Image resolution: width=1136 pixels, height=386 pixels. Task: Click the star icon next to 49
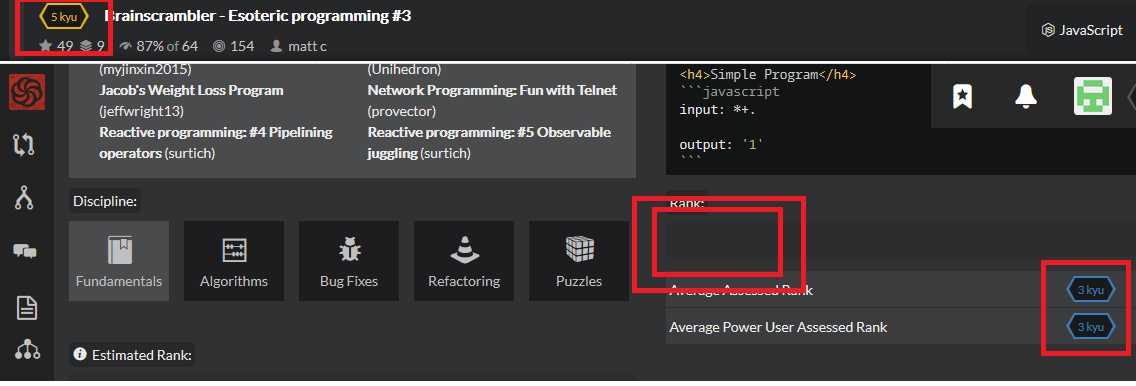tap(46, 46)
